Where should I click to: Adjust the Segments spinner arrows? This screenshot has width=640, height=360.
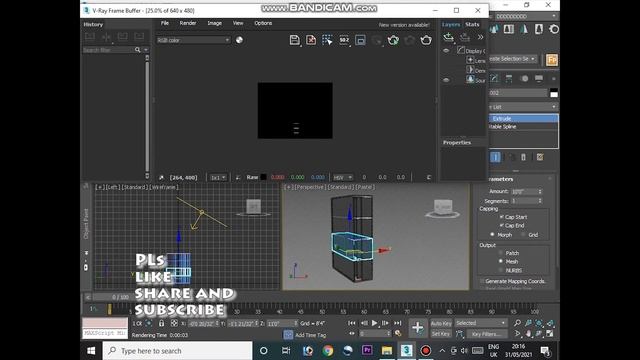point(540,201)
